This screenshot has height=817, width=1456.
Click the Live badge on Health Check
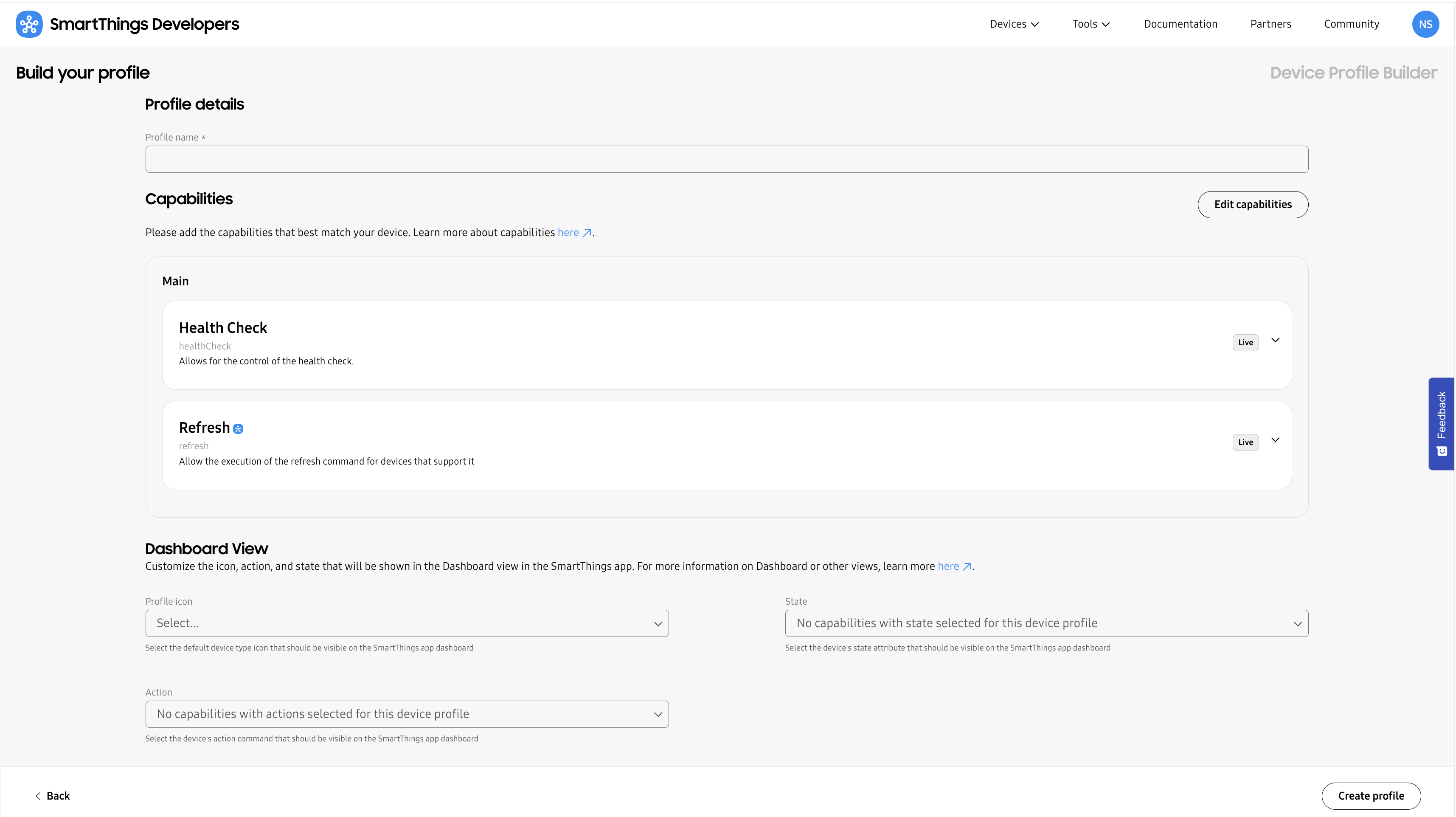[x=1245, y=343]
